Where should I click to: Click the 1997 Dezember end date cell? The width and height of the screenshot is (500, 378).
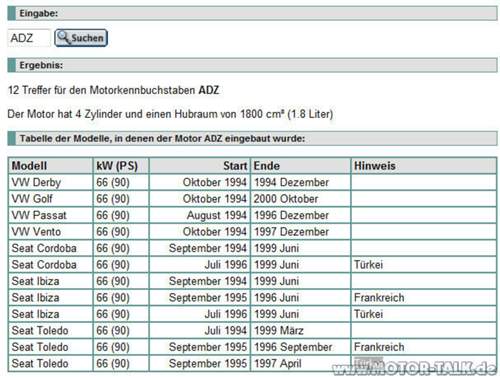301,232
